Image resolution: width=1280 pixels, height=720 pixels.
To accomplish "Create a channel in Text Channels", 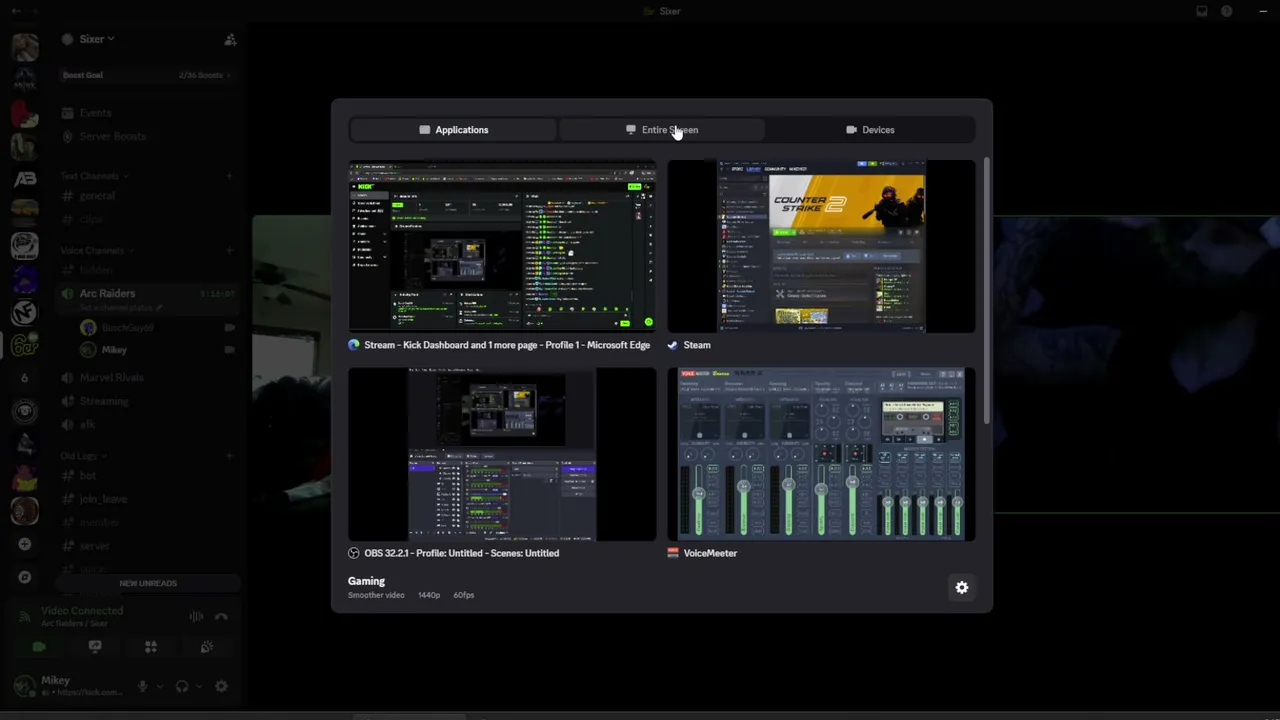I will pos(229,176).
